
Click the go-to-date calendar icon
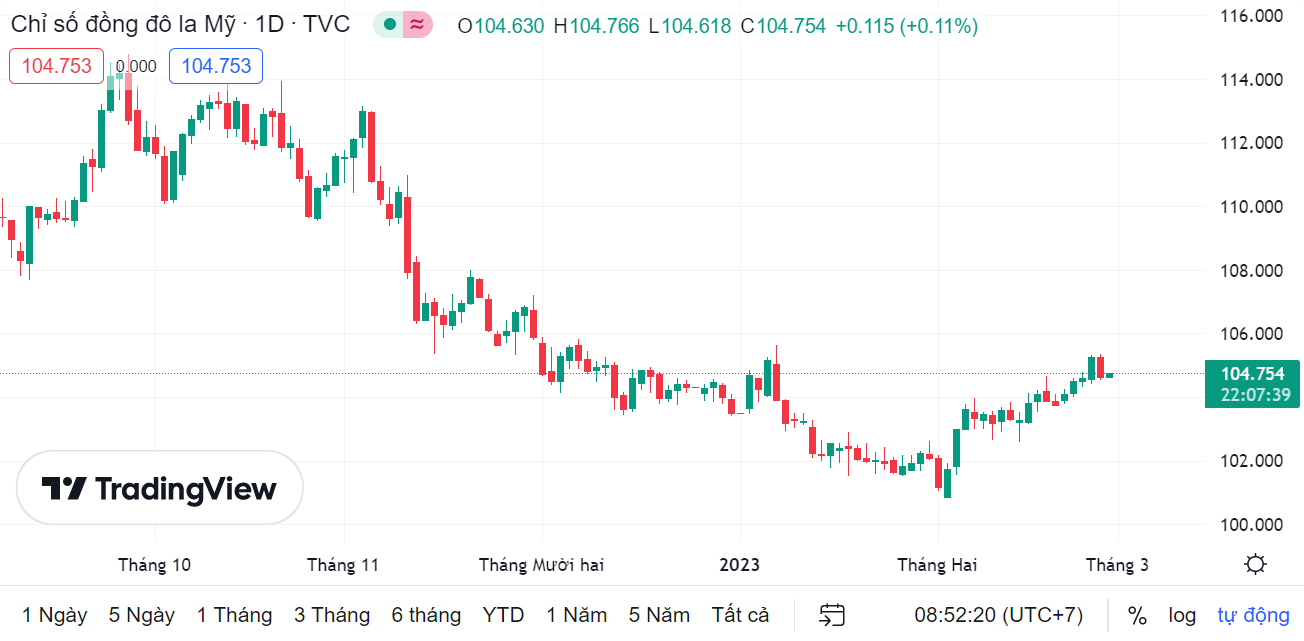point(832,614)
